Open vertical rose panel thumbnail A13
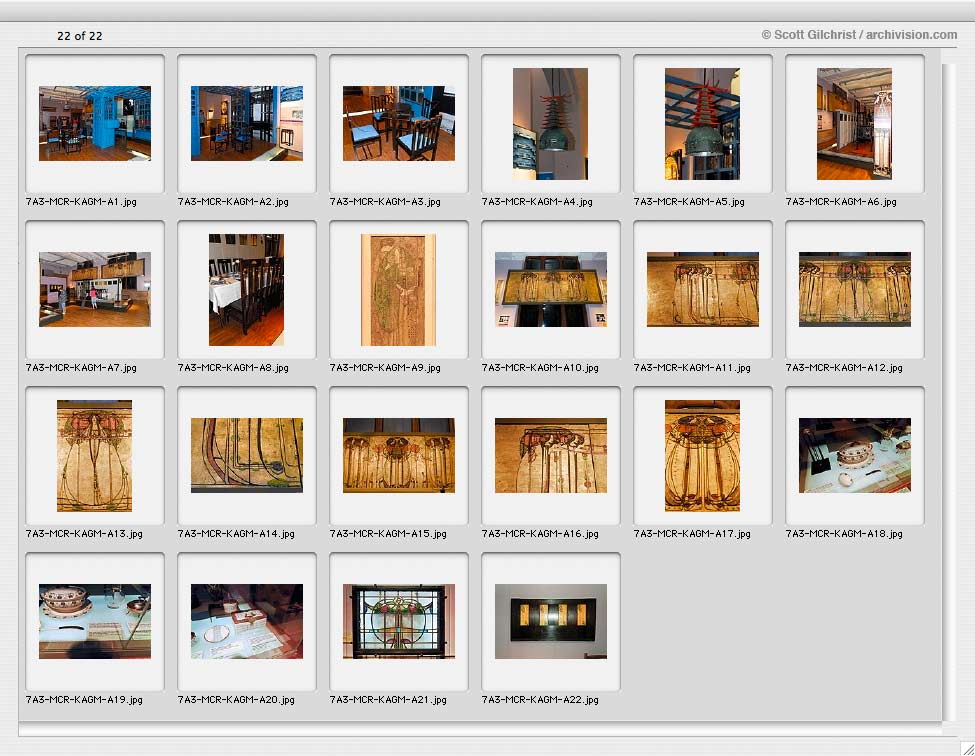Screen dimensions: 975x756 coord(95,456)
